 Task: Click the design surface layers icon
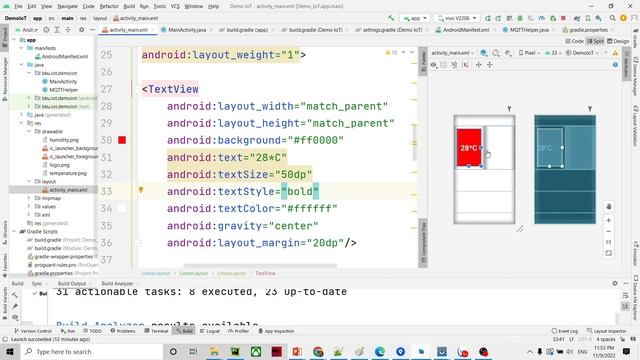tap(484, 53)
